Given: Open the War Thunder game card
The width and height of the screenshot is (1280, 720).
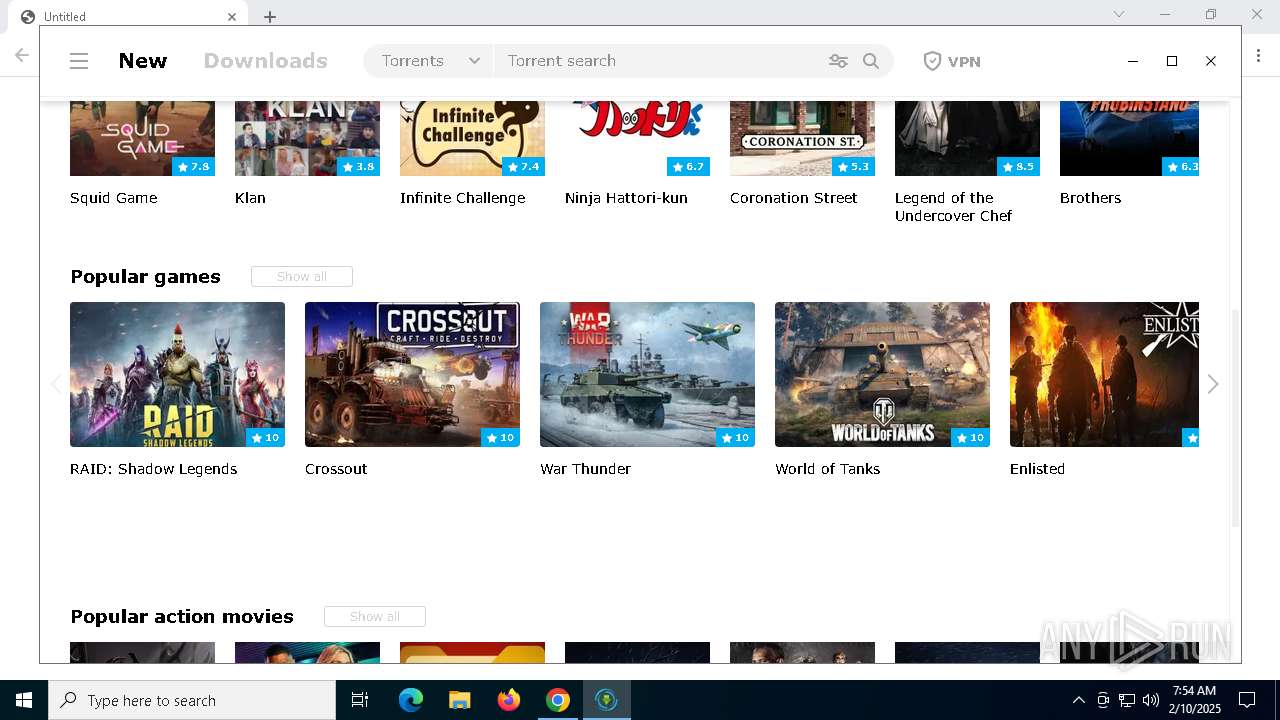Looking at the screenshot, I should 647,374.
